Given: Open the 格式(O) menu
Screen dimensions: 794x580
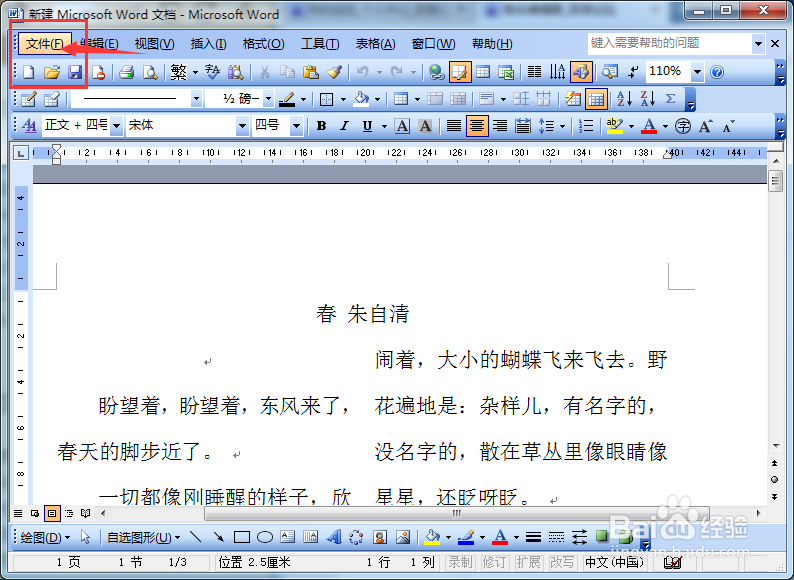Looking at the screenshot, I should [x=263, y=44].
